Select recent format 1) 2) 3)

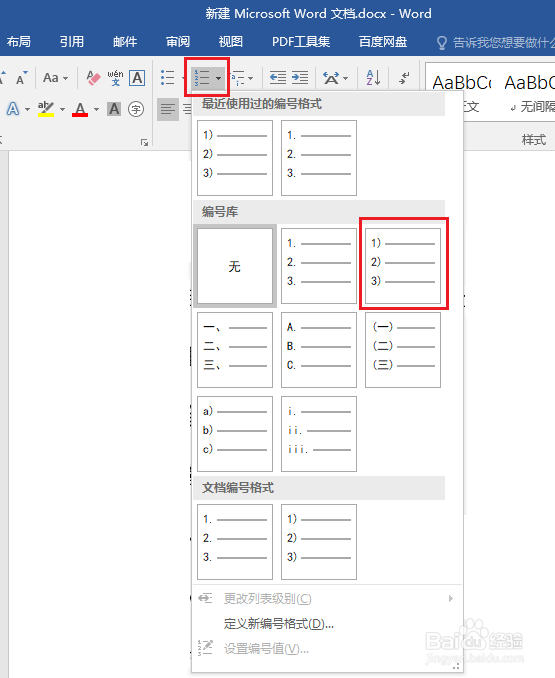coord(235,158)
